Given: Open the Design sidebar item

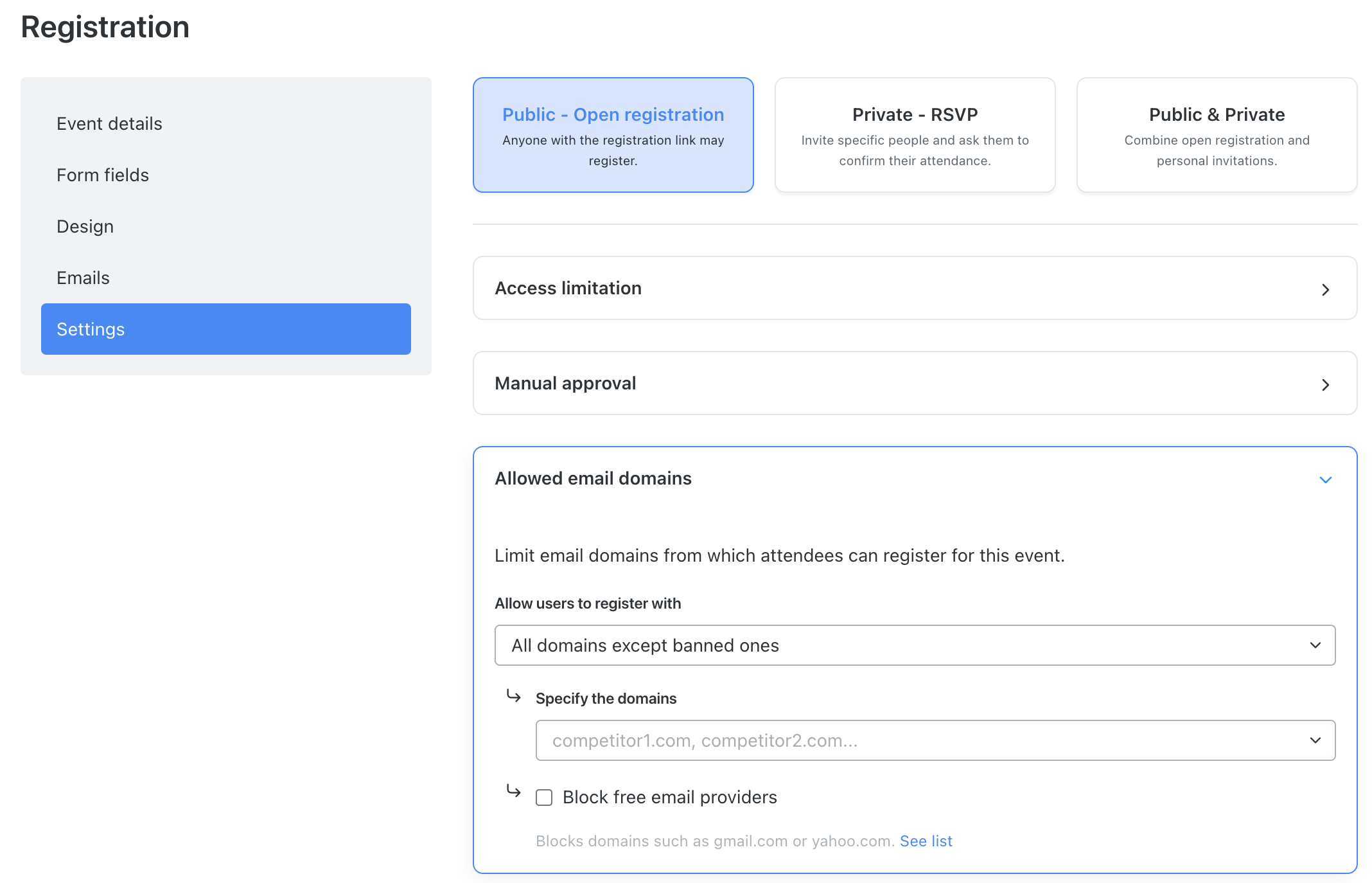Looking at the screenshot, I should coord(85,226).
